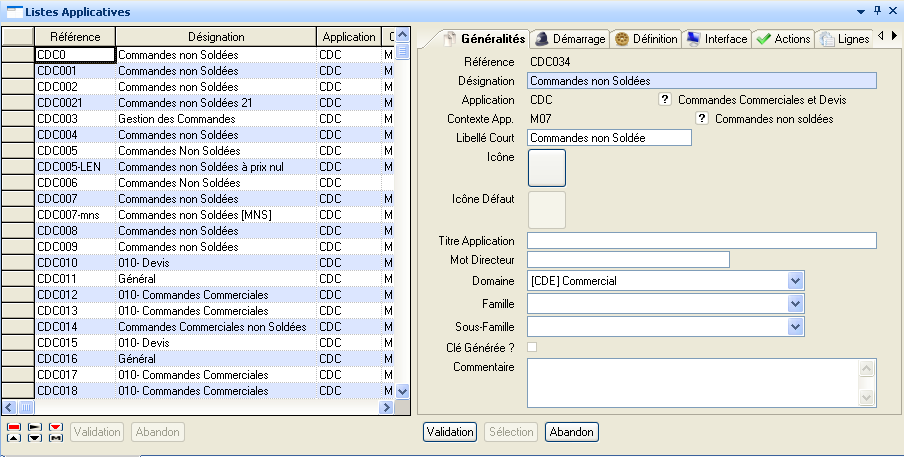904x457 pixels.
Task: Click the question mark icon next to Application CDC
Action: click(x=664, y=100)
